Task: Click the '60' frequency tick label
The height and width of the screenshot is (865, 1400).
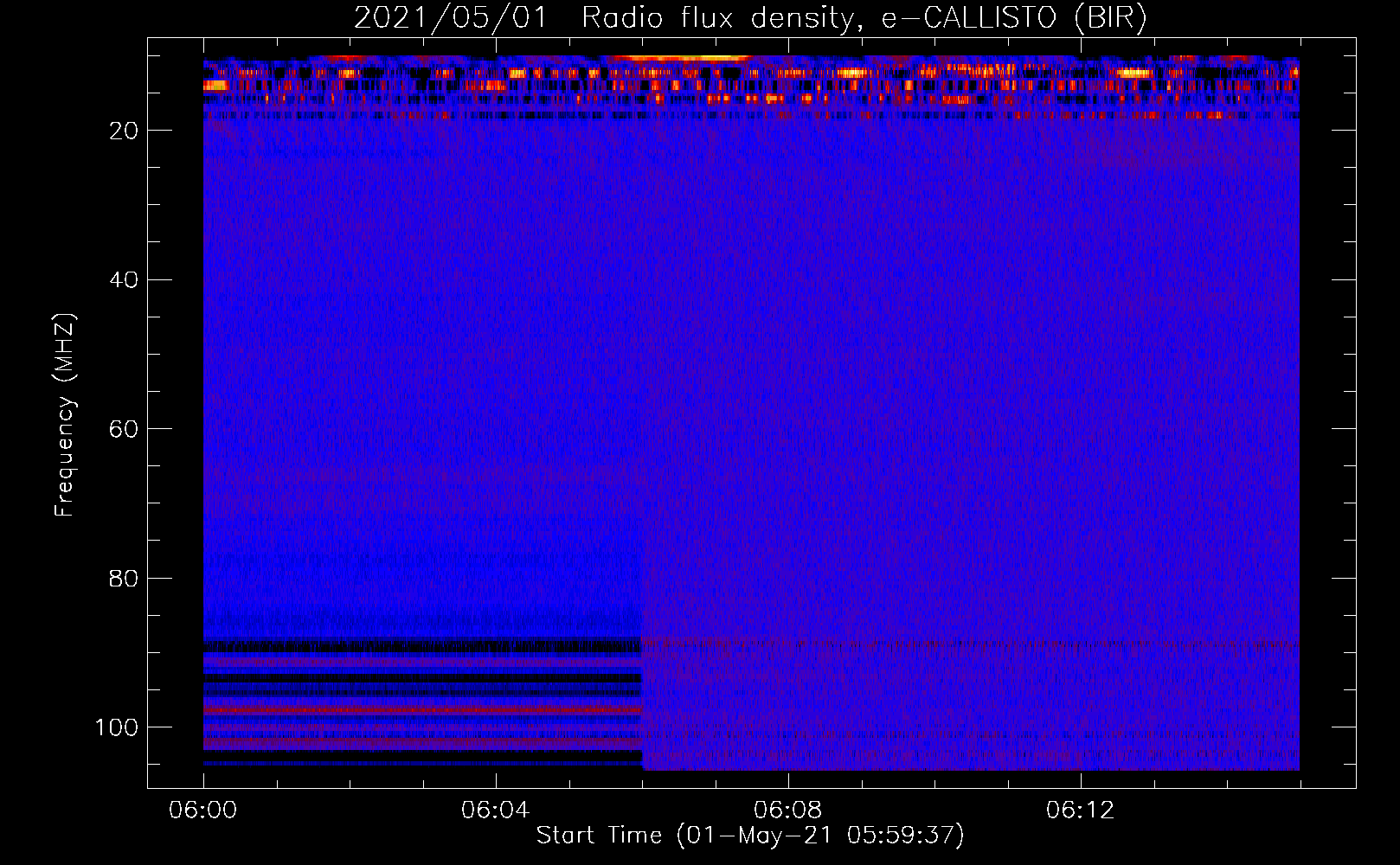Action: click(125, 429)
